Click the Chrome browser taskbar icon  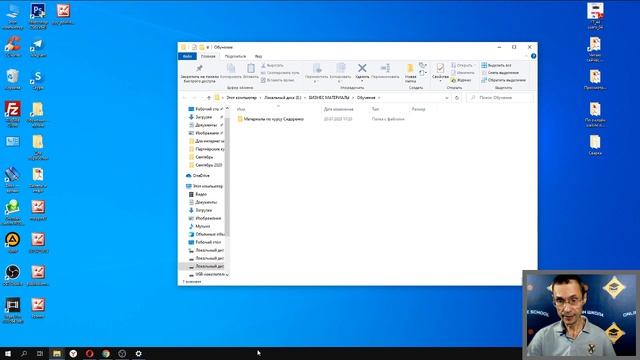(106, 353)
